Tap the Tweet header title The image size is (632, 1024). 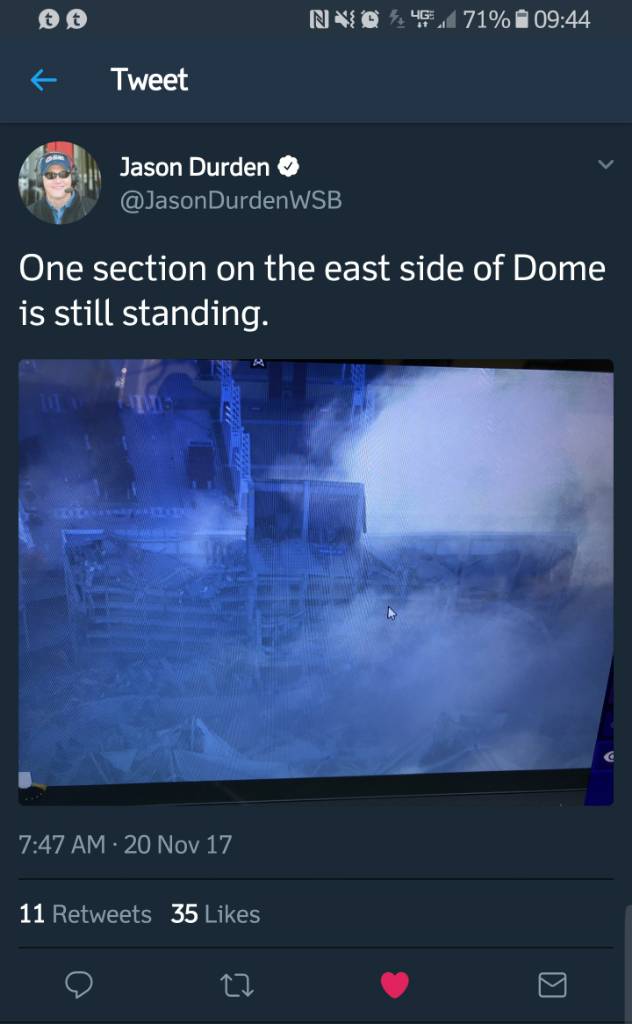150,80
